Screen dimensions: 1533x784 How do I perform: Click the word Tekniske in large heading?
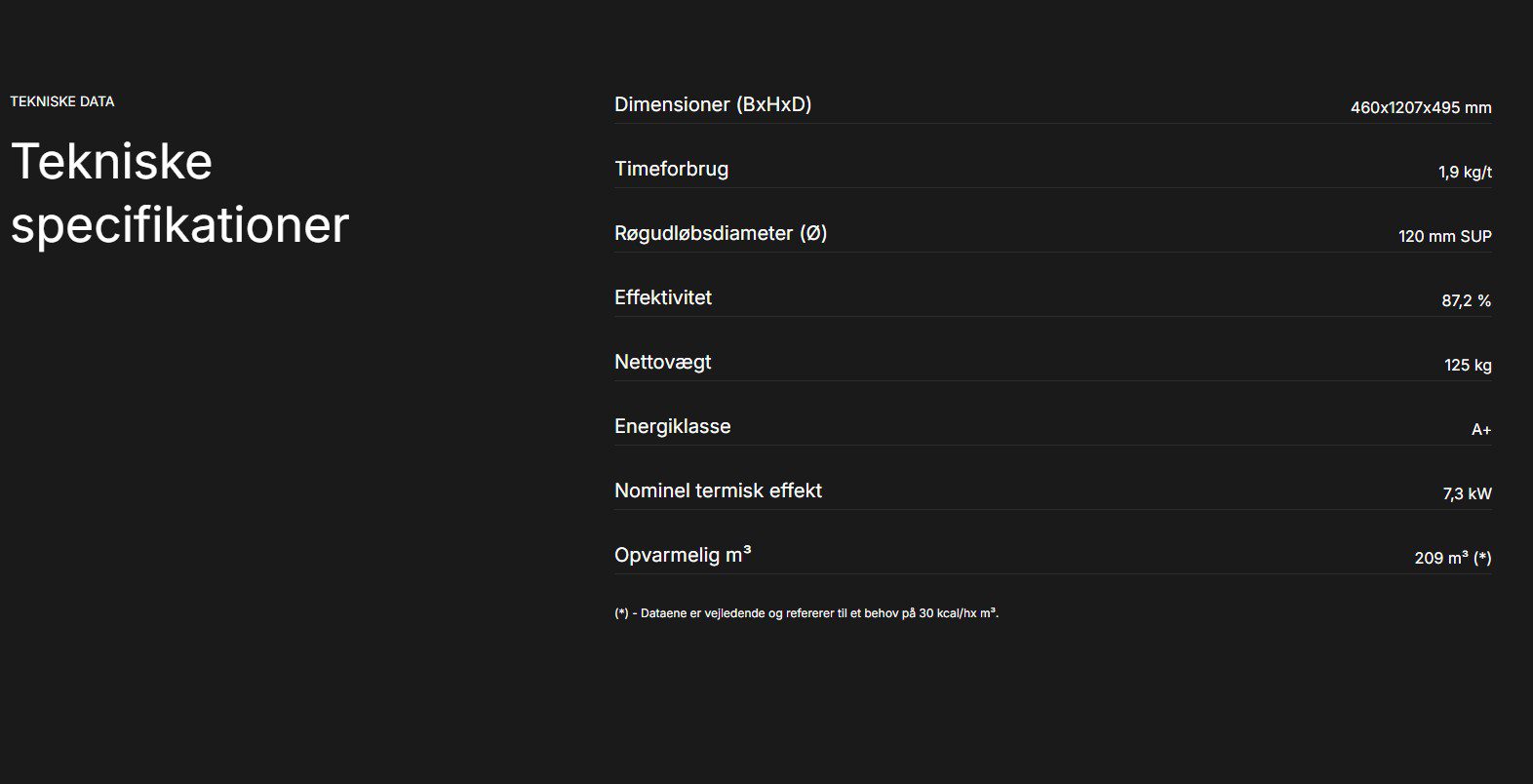click(111, 162)
